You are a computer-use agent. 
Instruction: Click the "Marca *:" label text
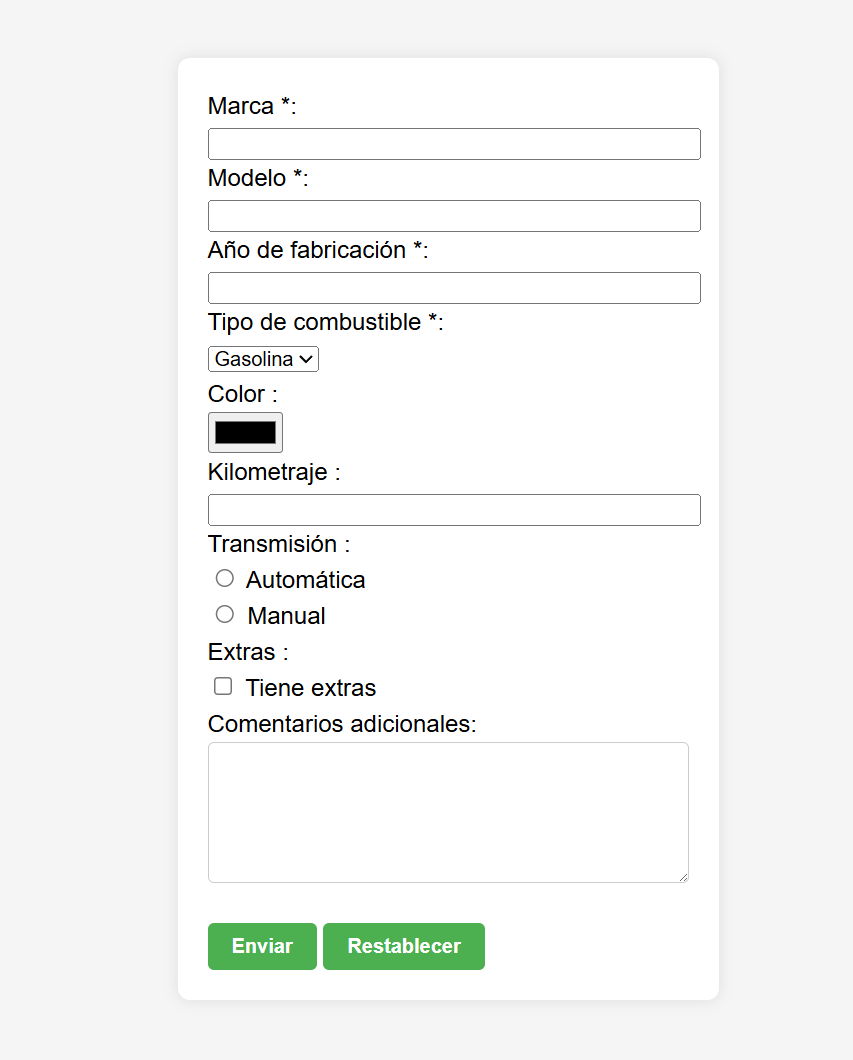[x=252, y=106]
